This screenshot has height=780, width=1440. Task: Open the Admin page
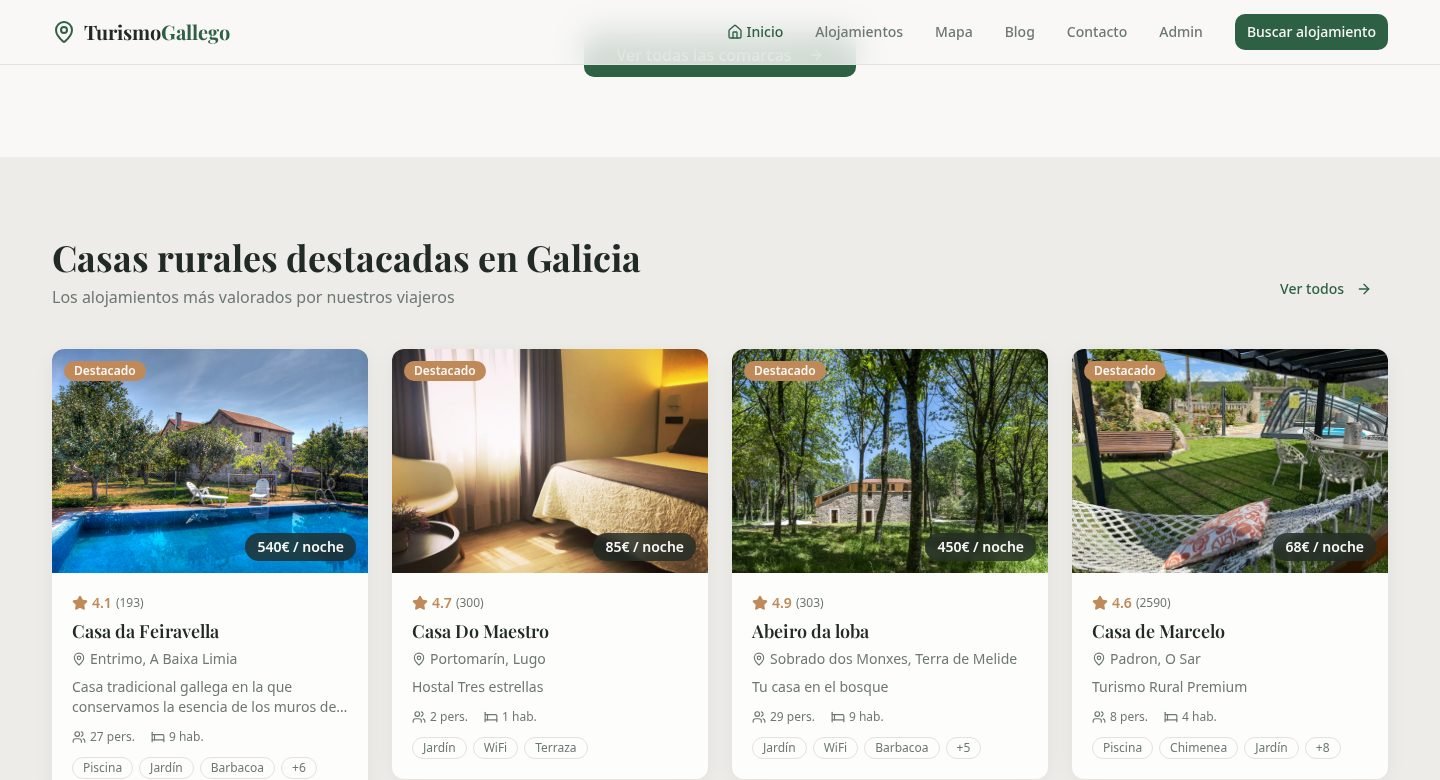(x=1181, y=32)
